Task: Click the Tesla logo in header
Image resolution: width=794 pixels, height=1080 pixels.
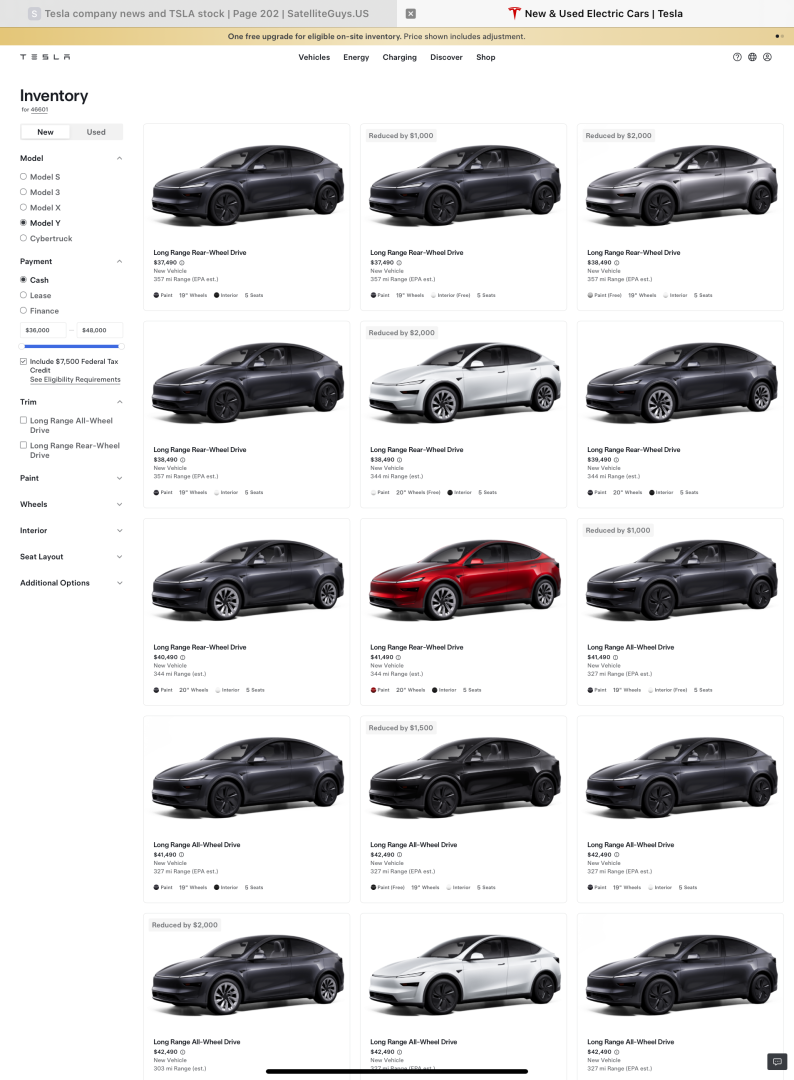Action: click(x=45, y=57)
